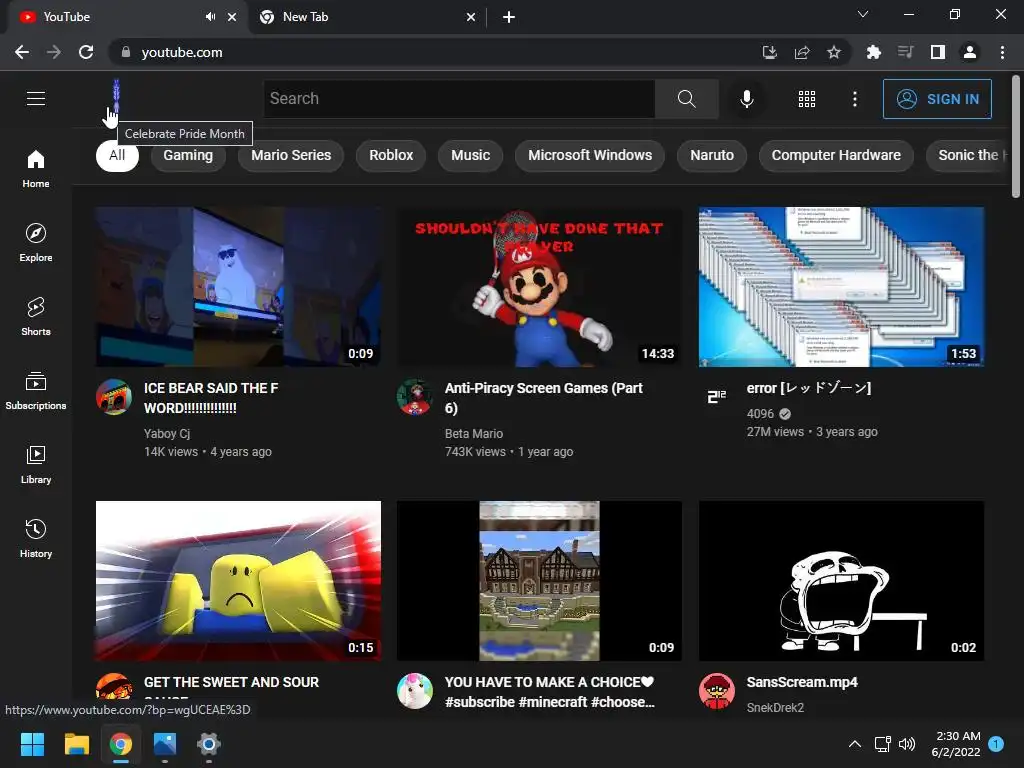
Task: Visit the Beta Mario channel name
Action: click(473, 434)
